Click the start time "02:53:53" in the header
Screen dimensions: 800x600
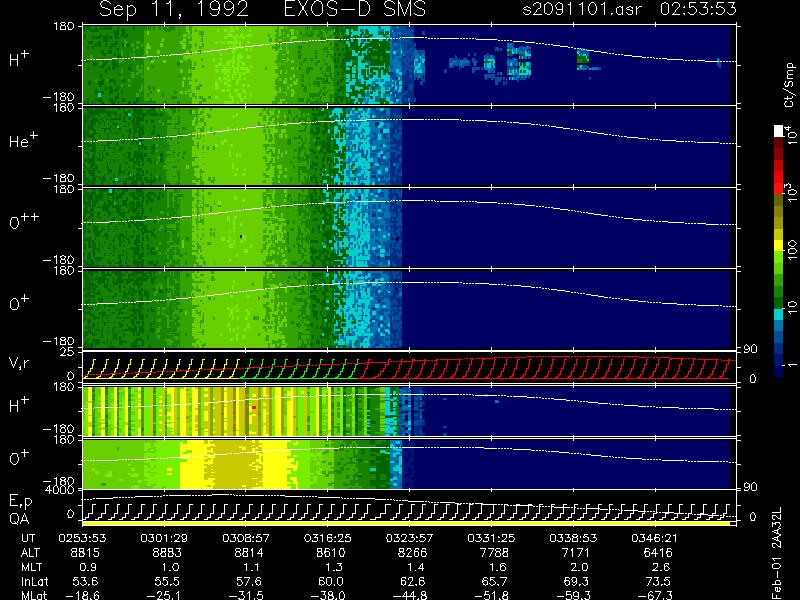point(698,9)
